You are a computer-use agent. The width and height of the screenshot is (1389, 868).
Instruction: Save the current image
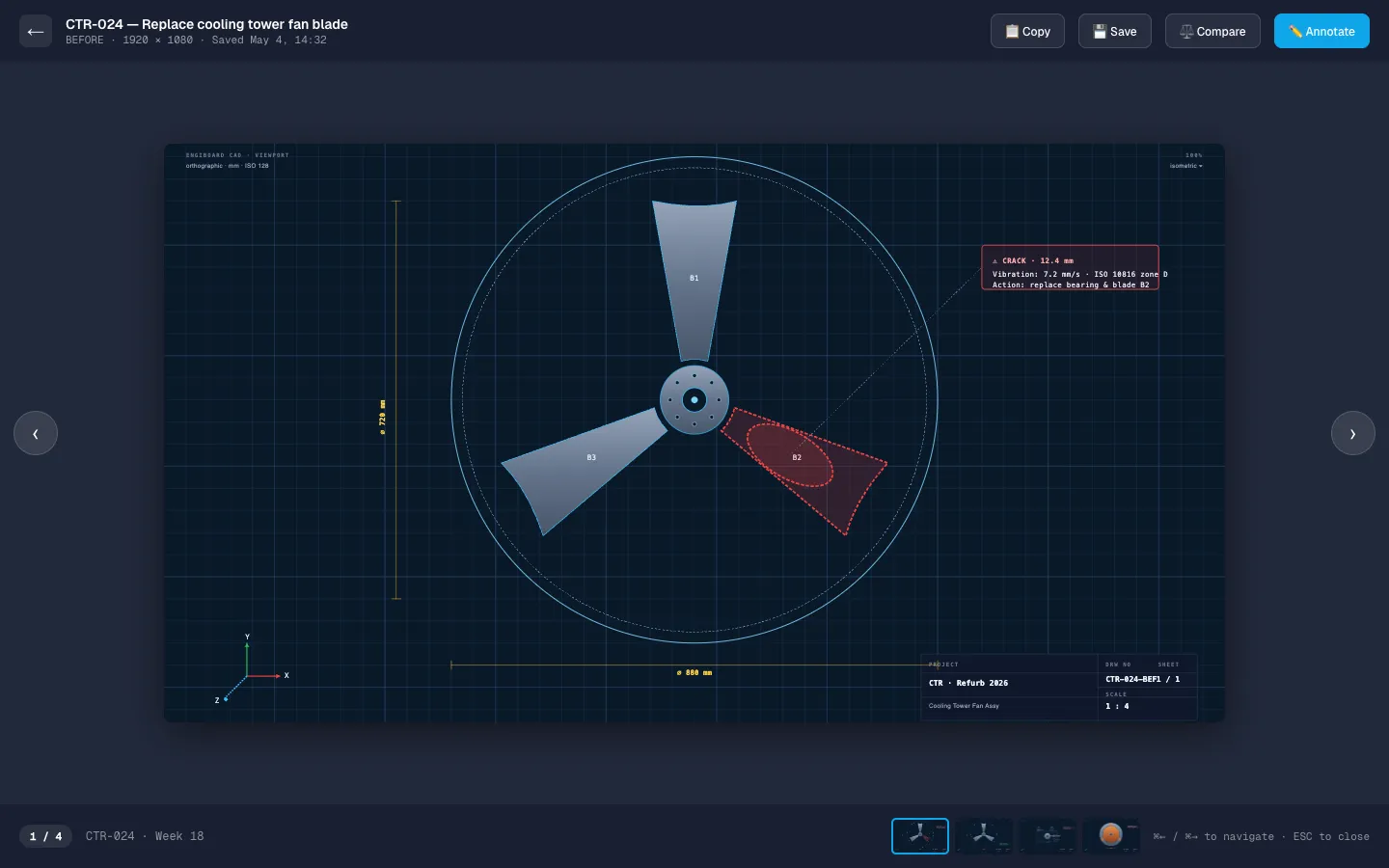(1114, 31)
